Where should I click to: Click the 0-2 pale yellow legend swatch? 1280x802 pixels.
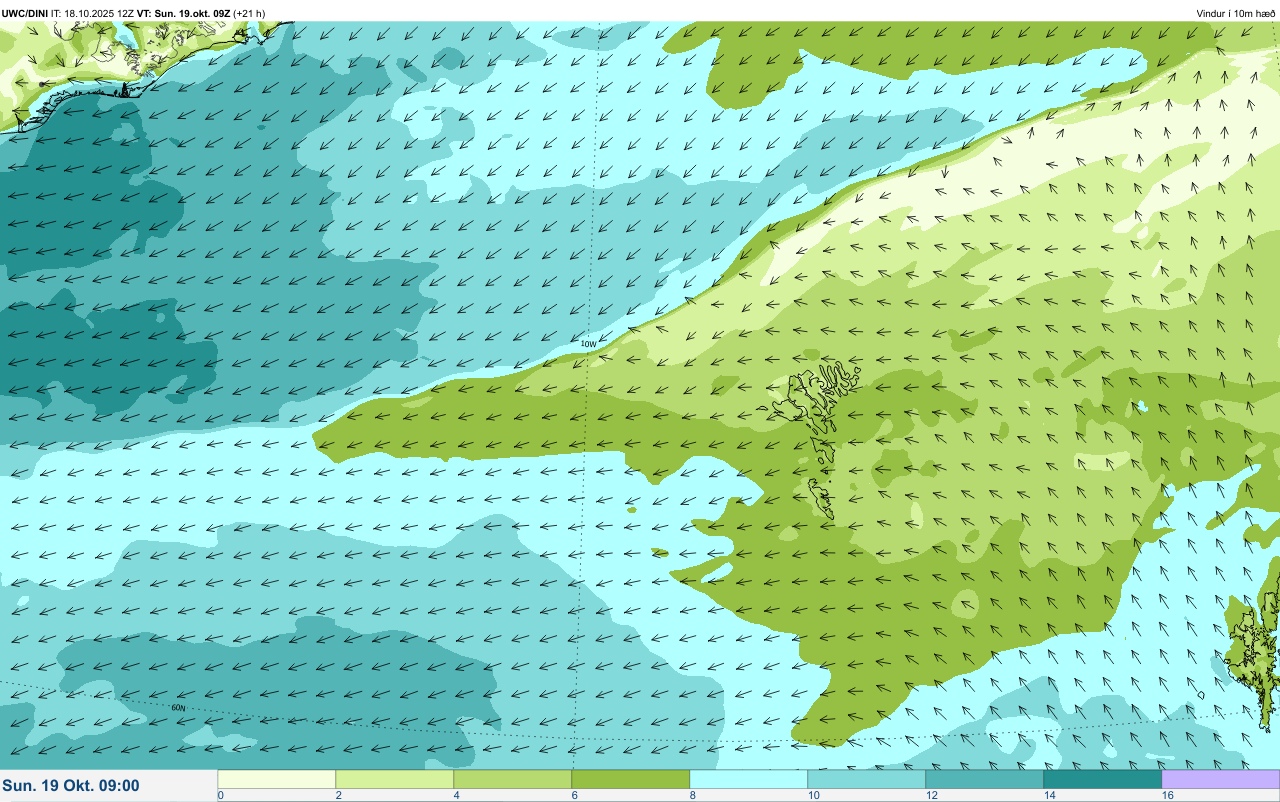276,779
